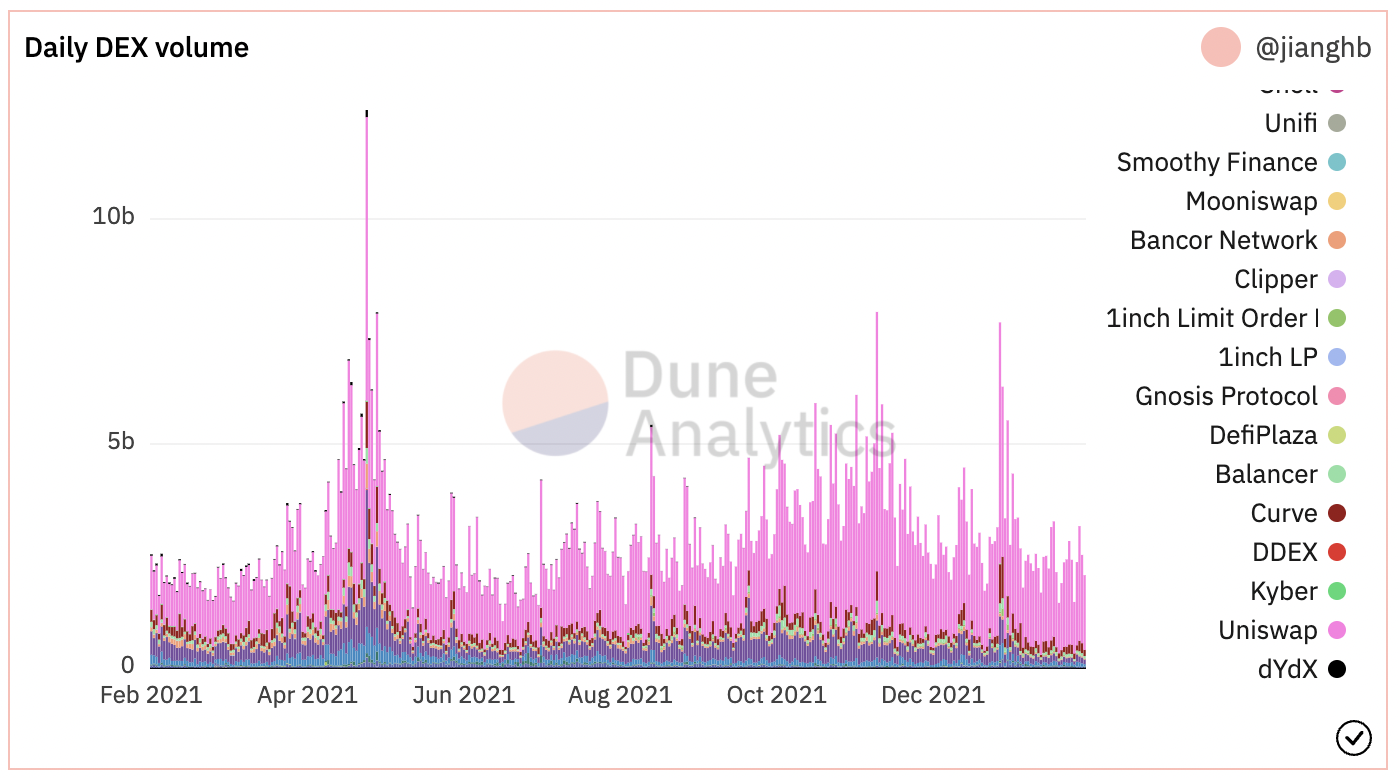
Task: Toggle Clipper series label in legend
Action: [1276, 280]
